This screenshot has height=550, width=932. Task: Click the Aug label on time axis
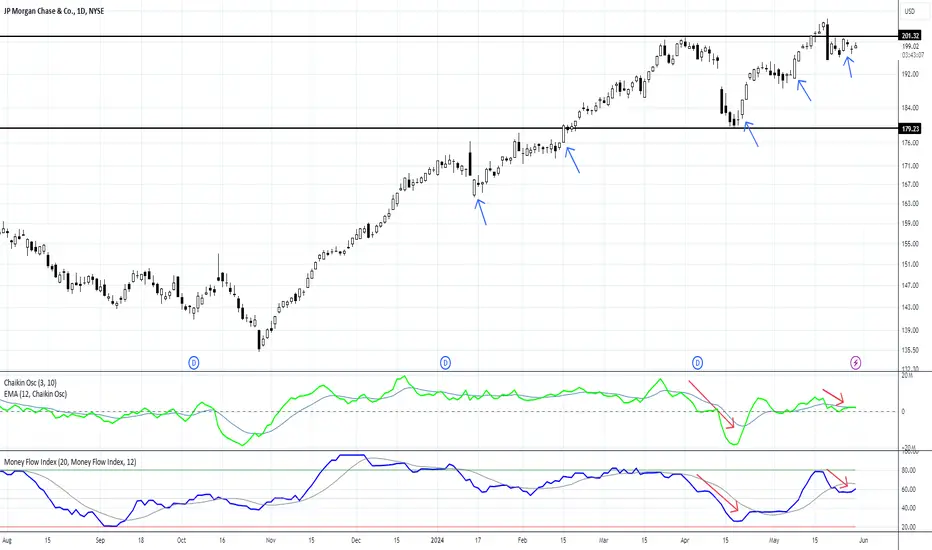(x=7, y=540)
